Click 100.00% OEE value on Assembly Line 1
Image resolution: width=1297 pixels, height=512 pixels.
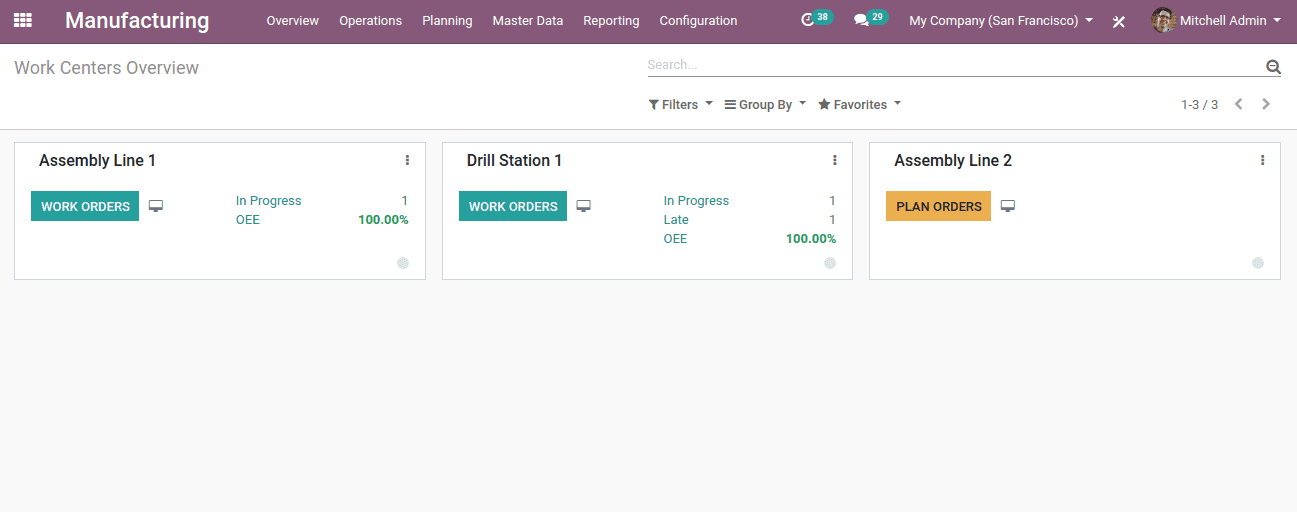[x=383, y=220]
